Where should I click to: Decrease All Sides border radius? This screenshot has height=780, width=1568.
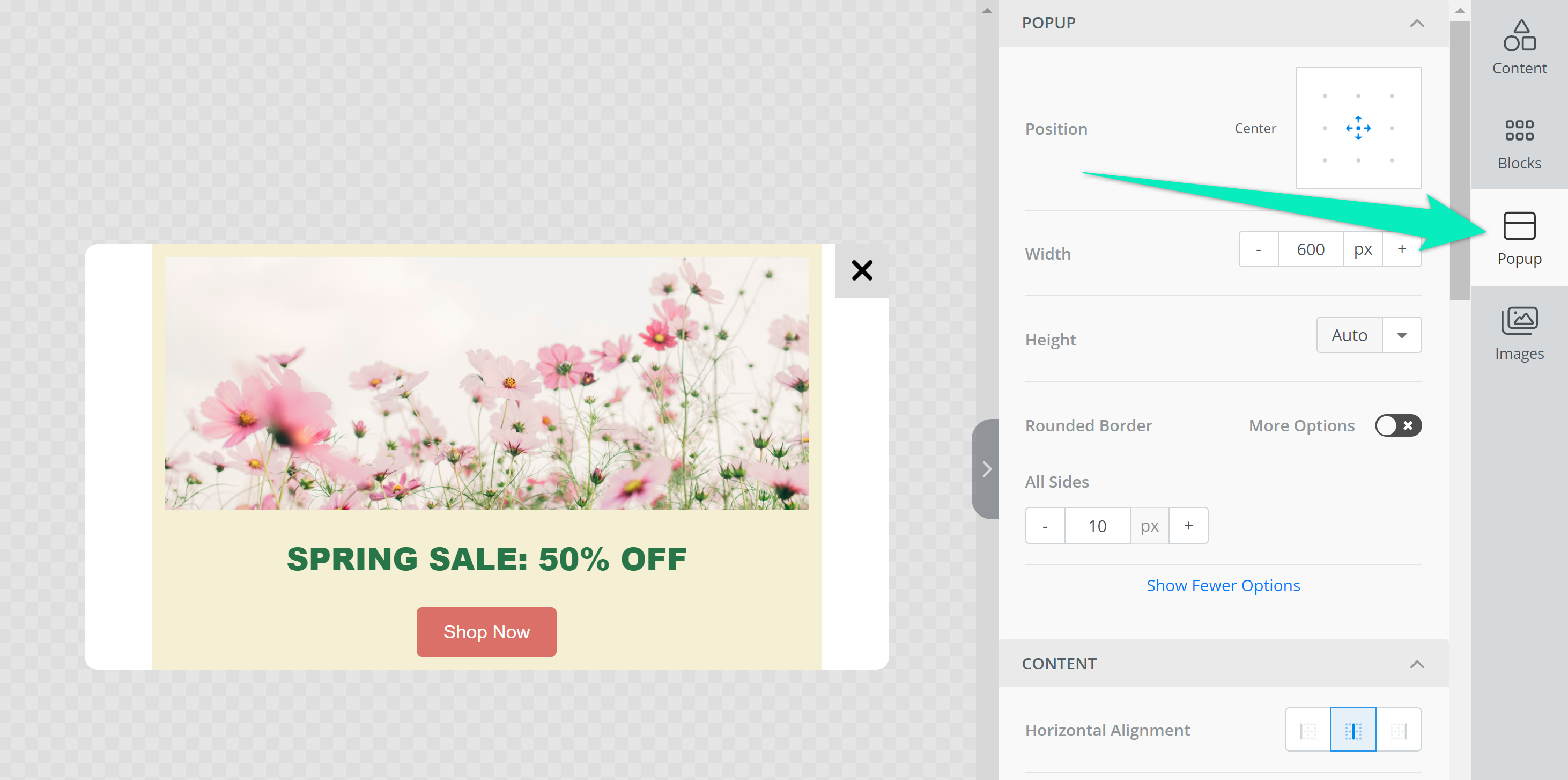[1045, 526]
